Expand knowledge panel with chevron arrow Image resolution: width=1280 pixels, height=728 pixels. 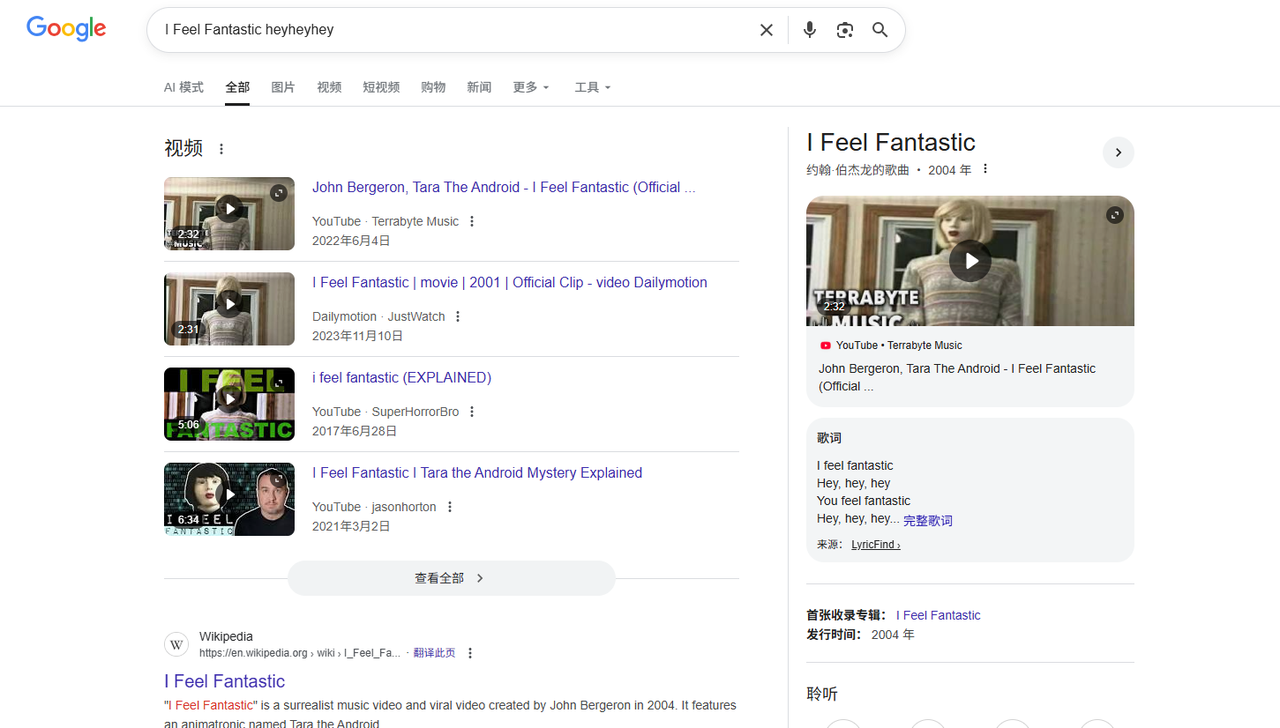click(x=1118, y=152)
